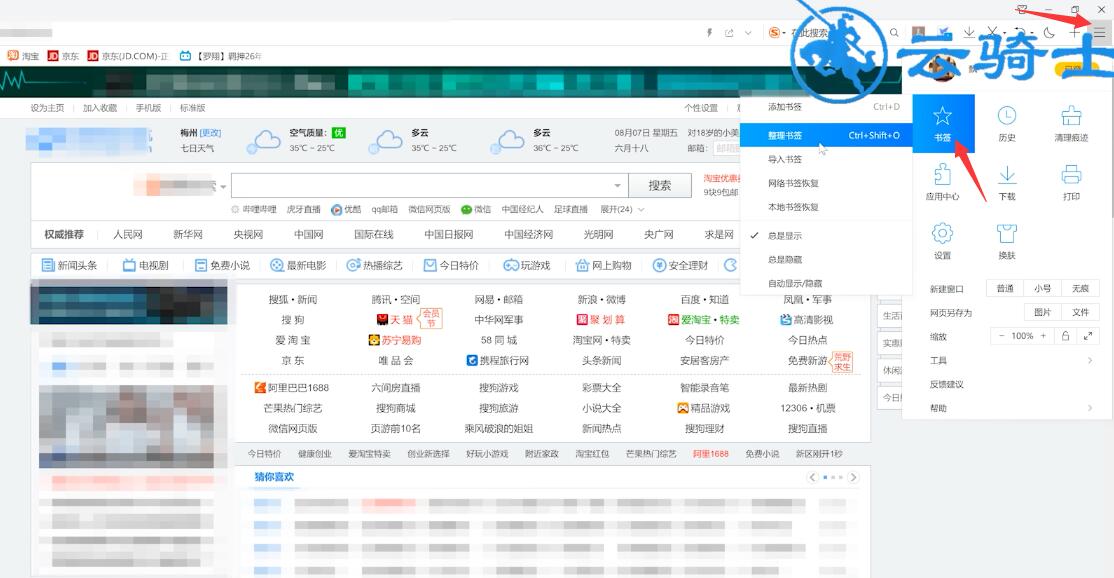Toggle night mode moon icon
Image resolution: width=1114 pixels, height=578 pixels.
click(1049, 33)
